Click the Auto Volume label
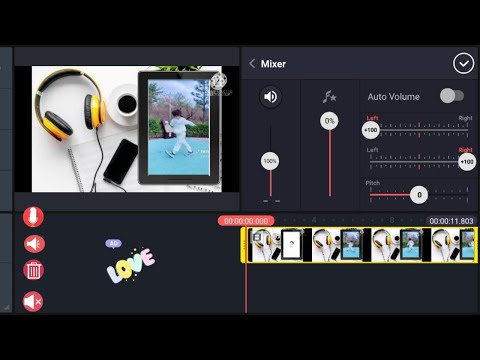This screenshot has height=360, width=480. click(x=394, y=97)
